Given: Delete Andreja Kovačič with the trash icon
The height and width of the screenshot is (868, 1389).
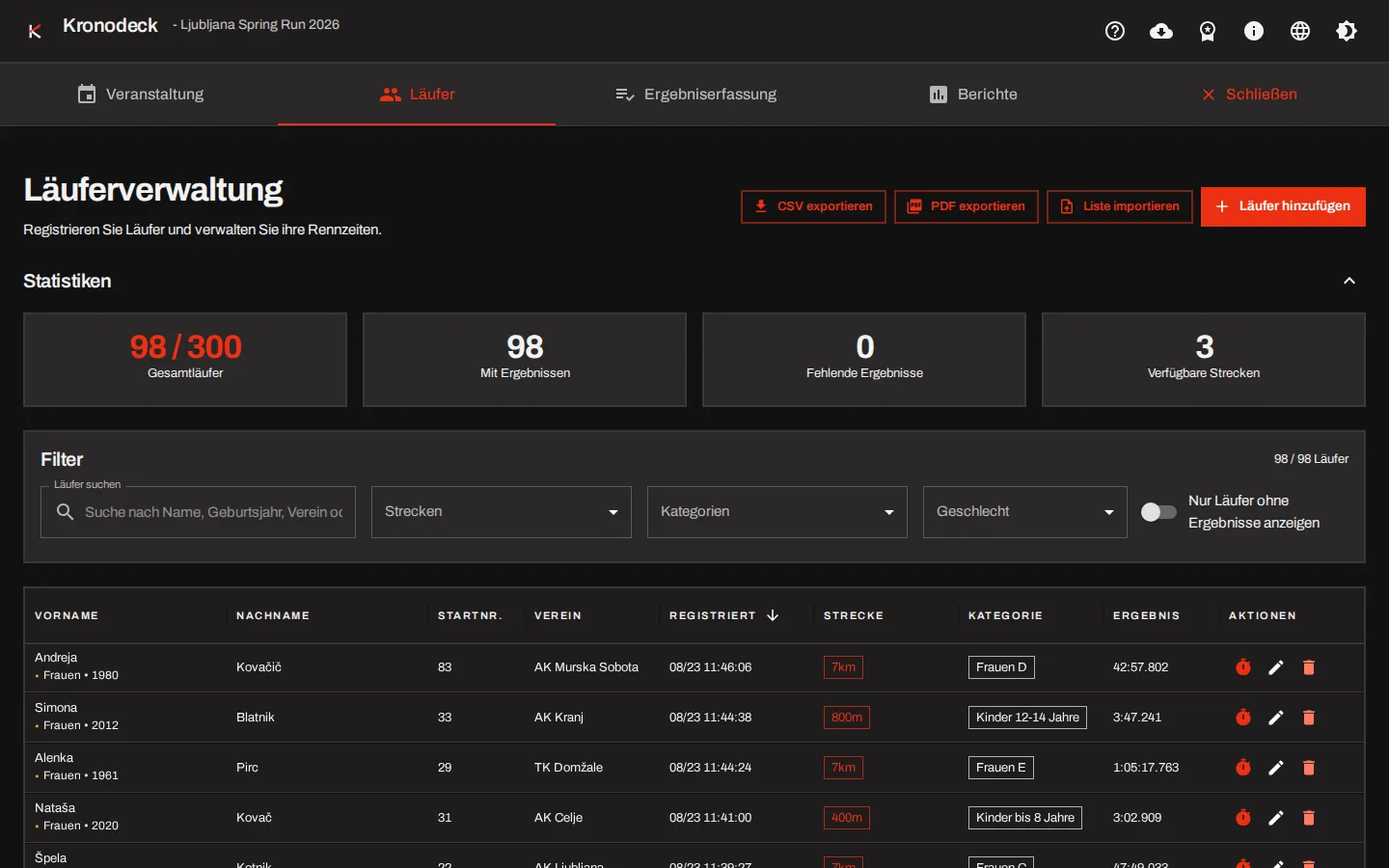Looking at the screenshot, I should pos(1309,667).
